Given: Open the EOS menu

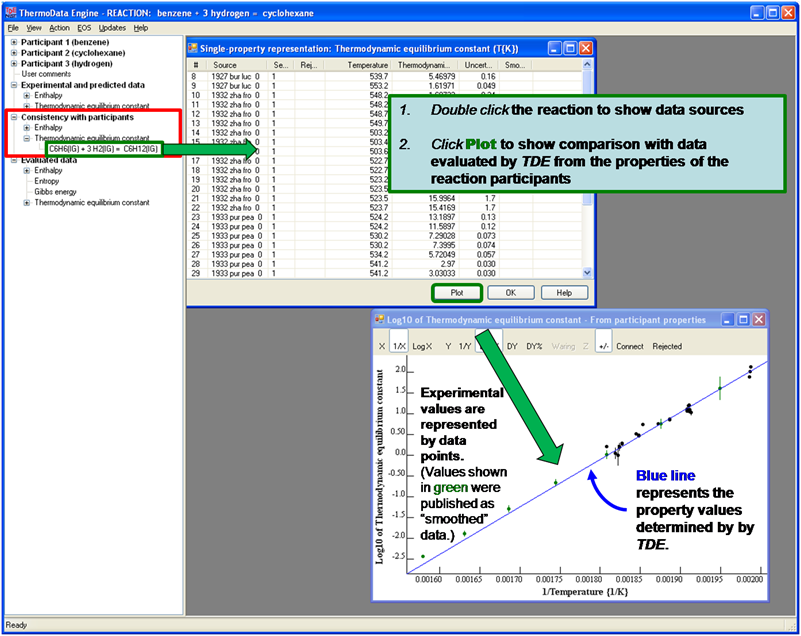Looking at the screenshot, I should click(x=84, y=28).
